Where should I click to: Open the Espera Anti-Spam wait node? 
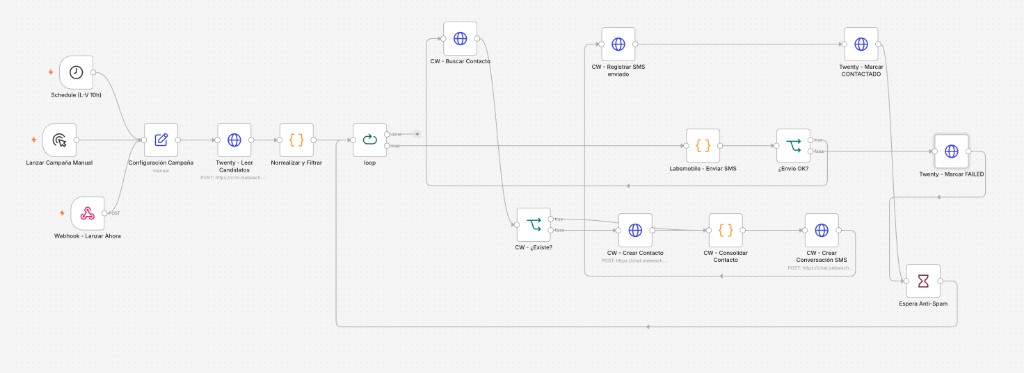(x=923, y=281)
